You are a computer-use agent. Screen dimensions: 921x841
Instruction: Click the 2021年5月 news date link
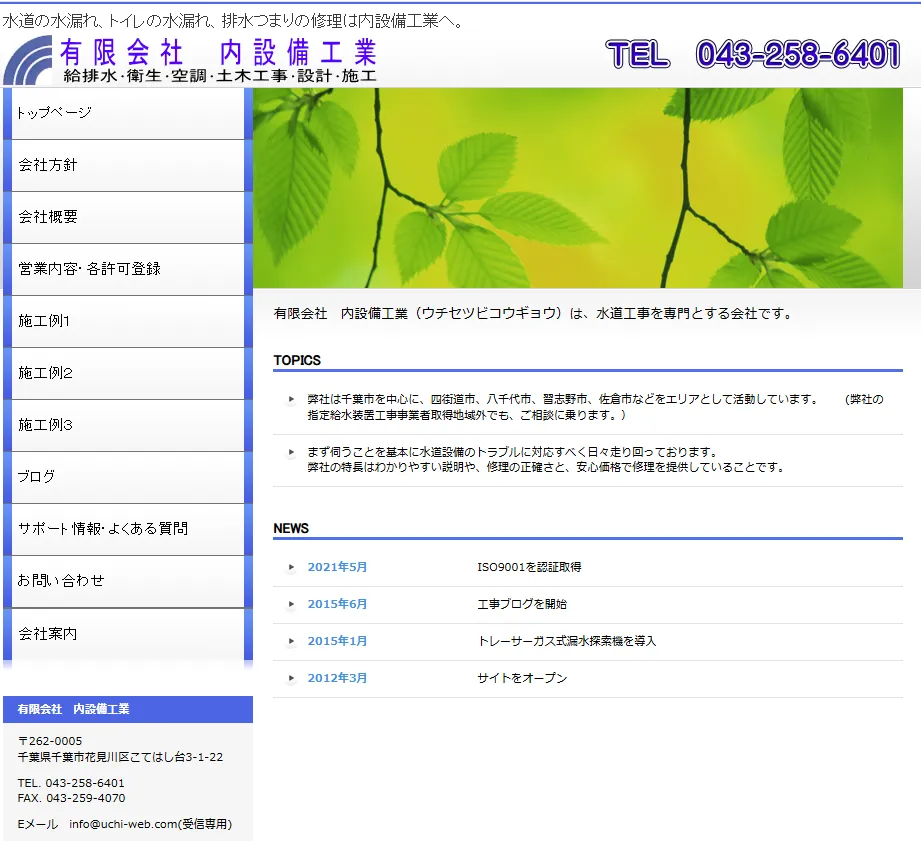tap(337, 567)
